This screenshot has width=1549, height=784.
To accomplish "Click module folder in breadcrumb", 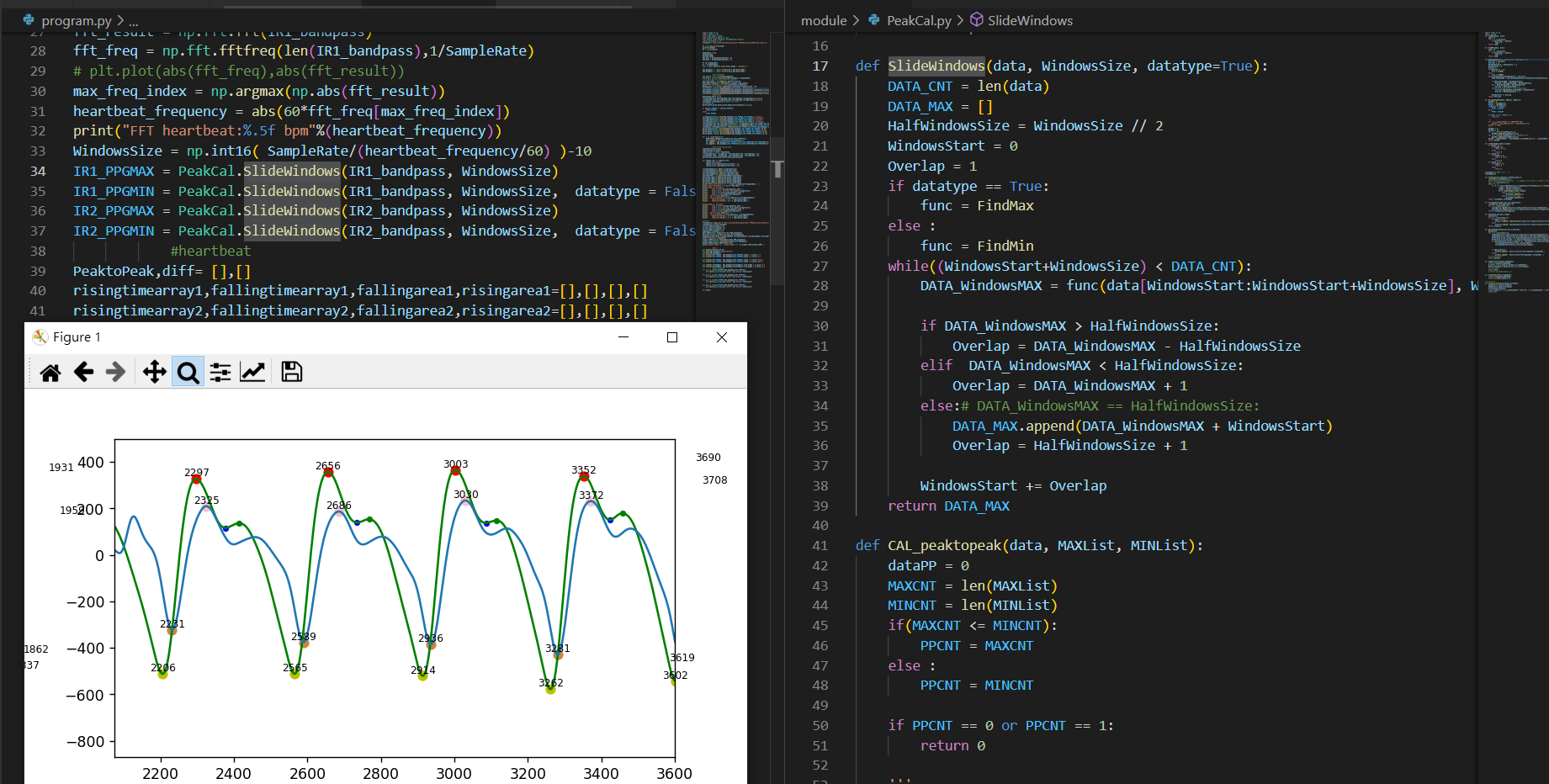I will pyautogui.click(x=823, y=20).
